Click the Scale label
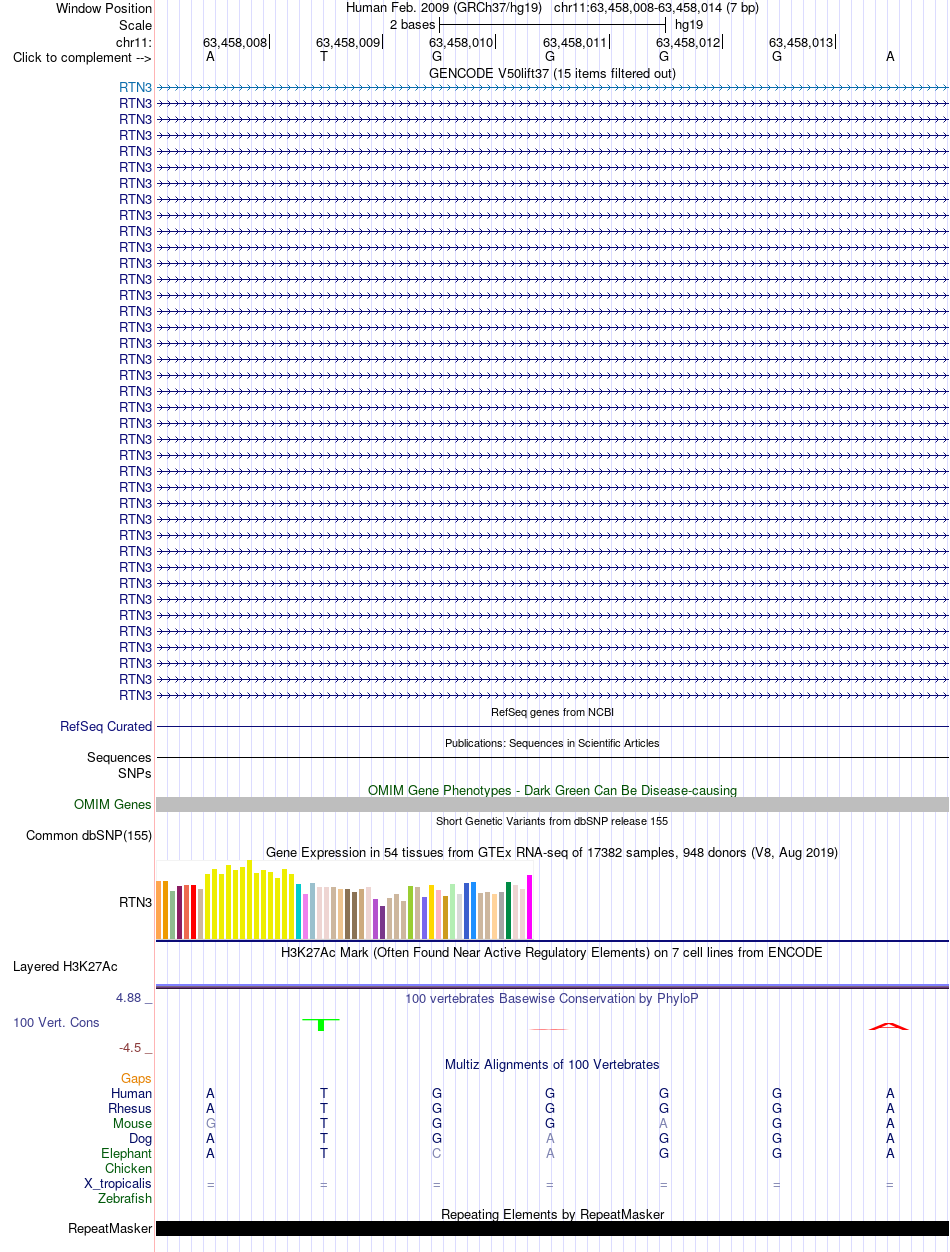The image size is (950, 1252). pyautogui.click(x=135, y=24)
